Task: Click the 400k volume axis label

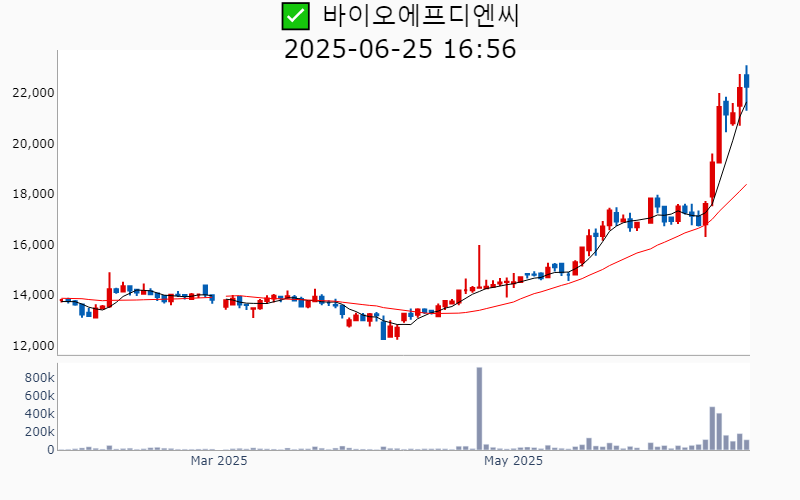Action: tap(40, 414)
